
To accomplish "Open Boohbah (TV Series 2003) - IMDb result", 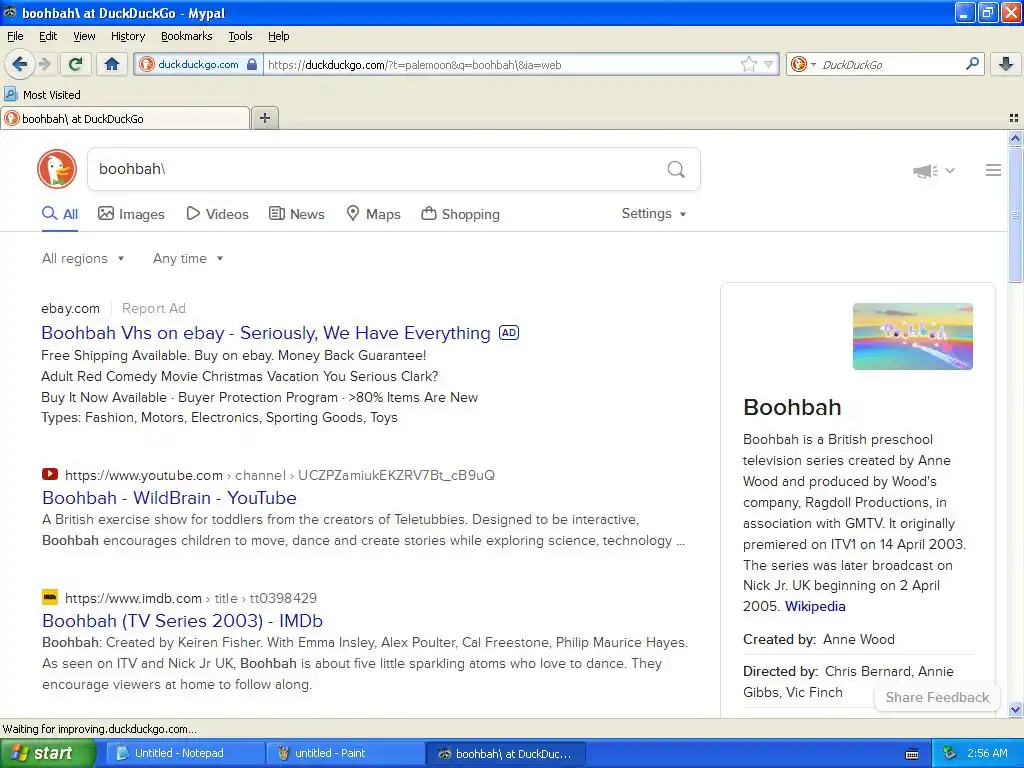I will tap(182, 620).
